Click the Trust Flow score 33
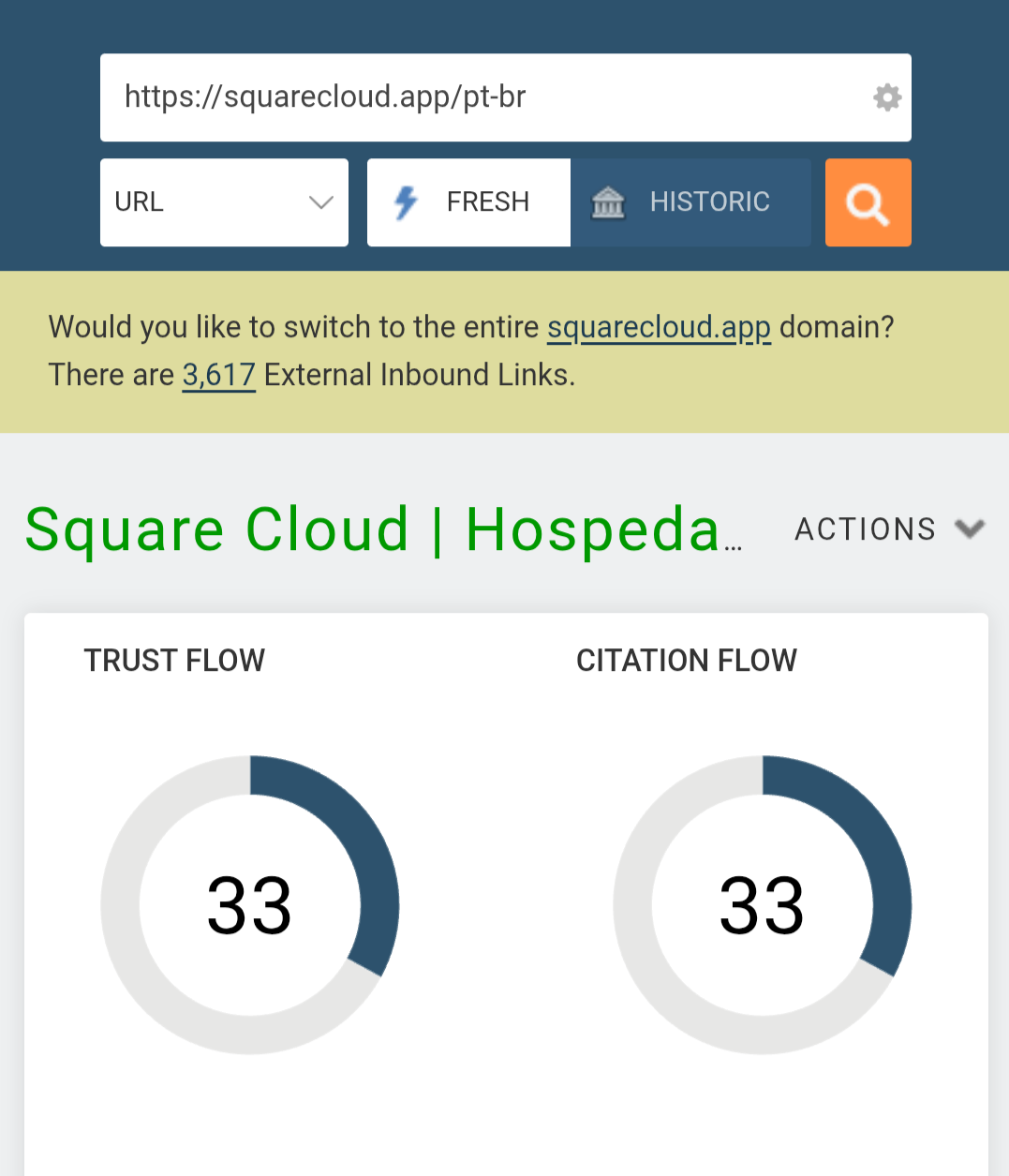 click(249, 906)
